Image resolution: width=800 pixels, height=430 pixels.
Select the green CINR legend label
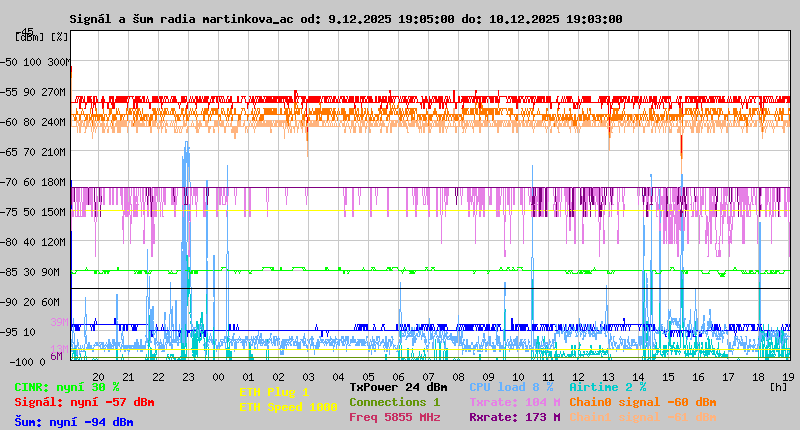click(x=67, y=387)
